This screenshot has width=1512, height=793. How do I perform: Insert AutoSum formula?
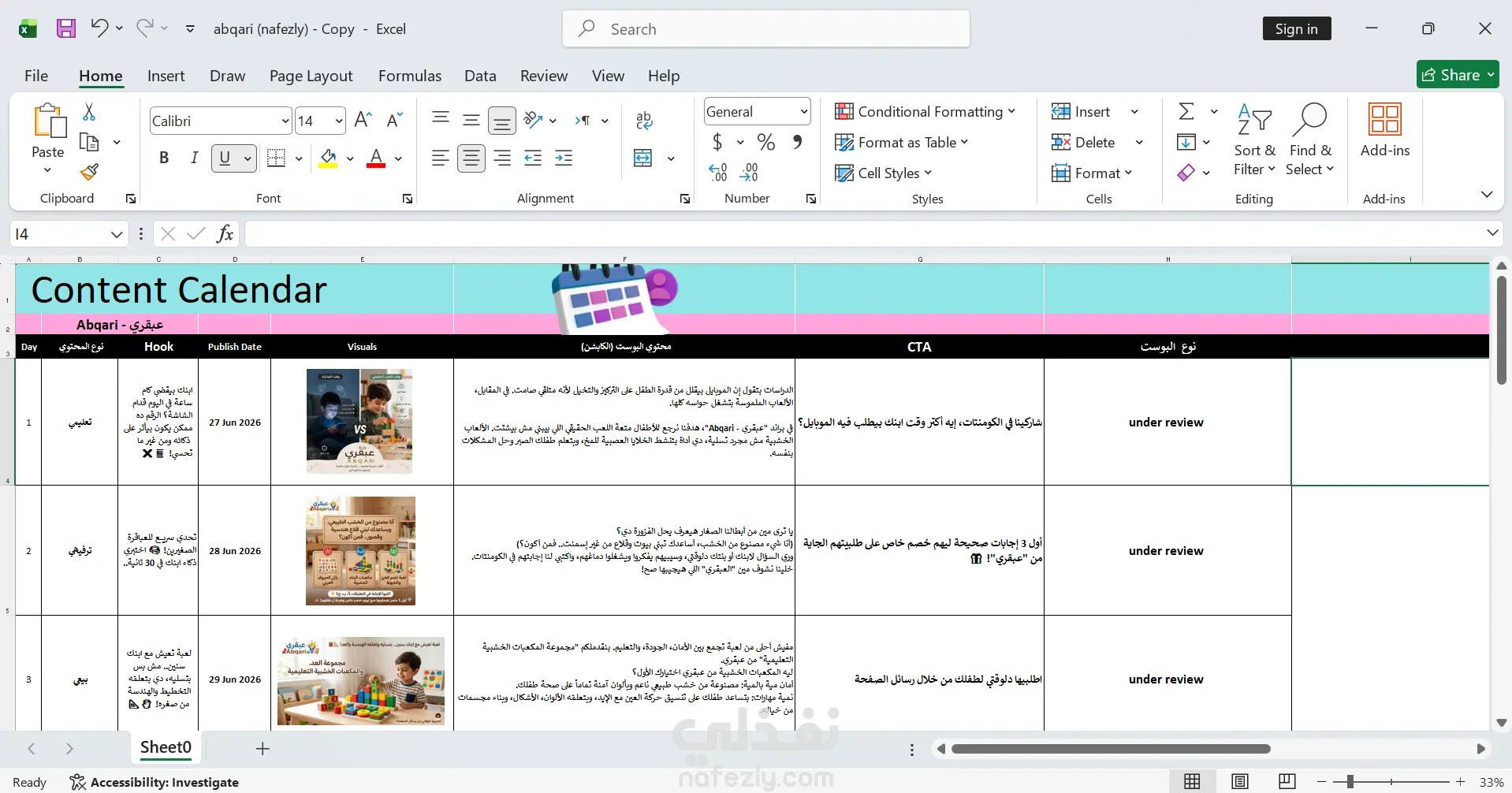[1186, 111]
